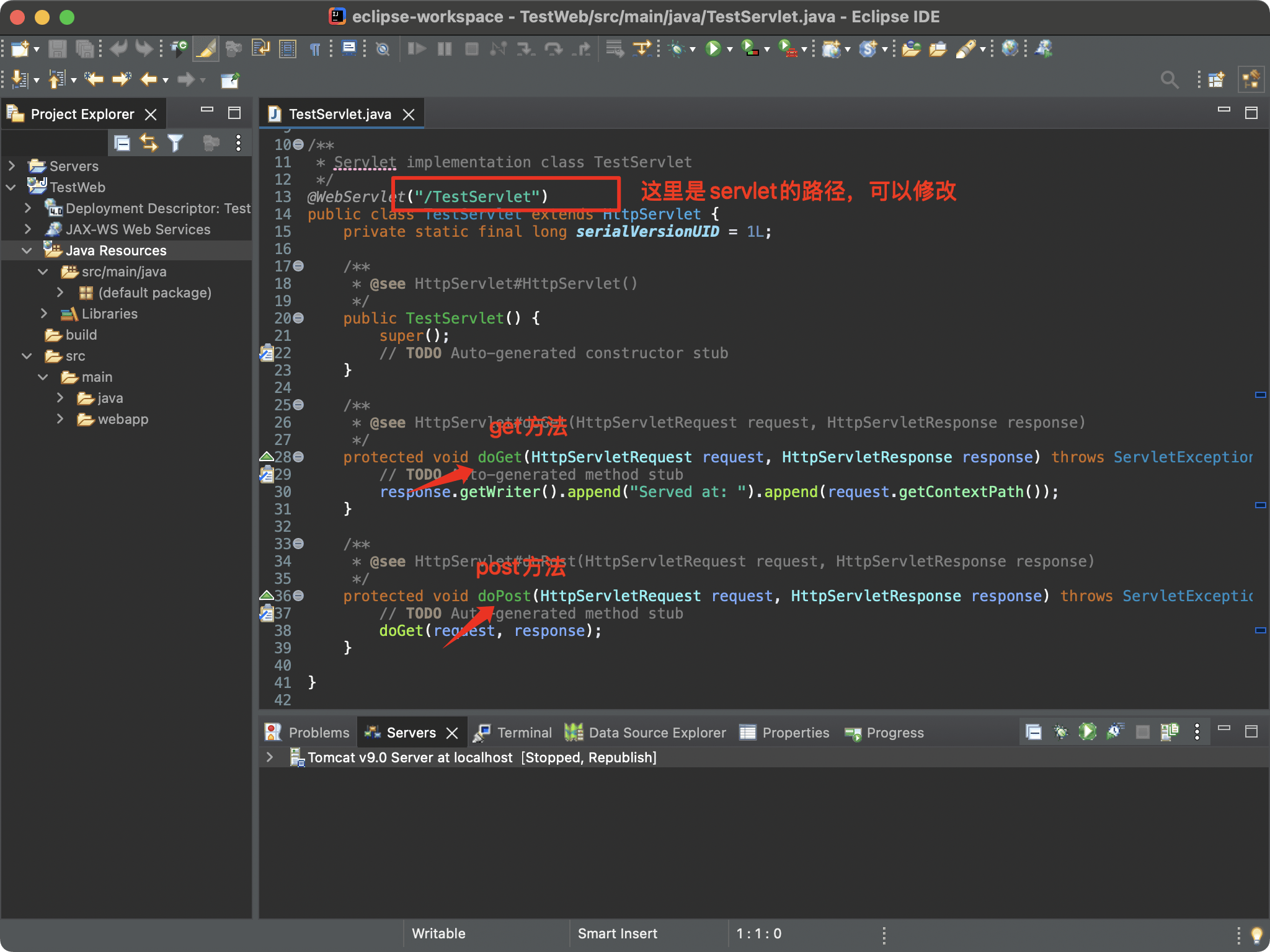
Task: Click the Resume debug button
Action: pyautogui.click(x=417, y=48)
